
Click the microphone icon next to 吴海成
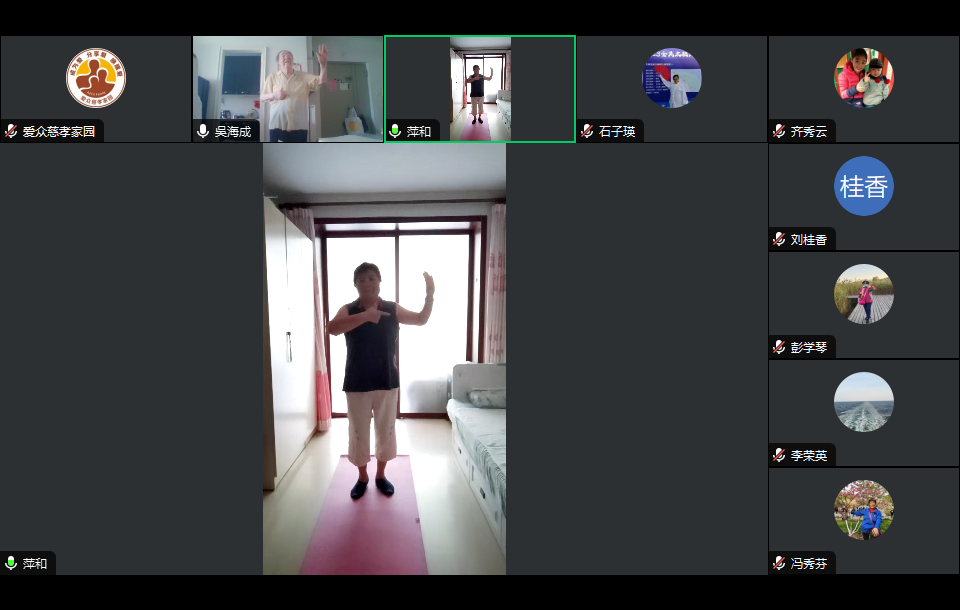[203, 132]
